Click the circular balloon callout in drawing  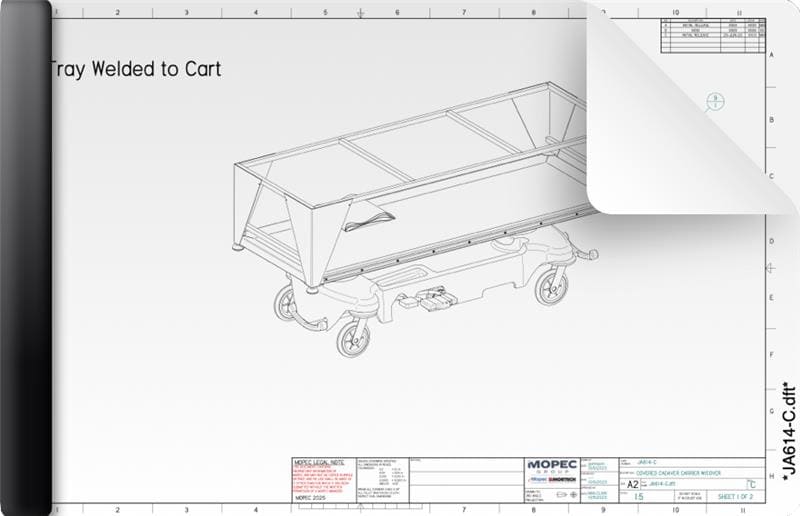tap(715, 101)
